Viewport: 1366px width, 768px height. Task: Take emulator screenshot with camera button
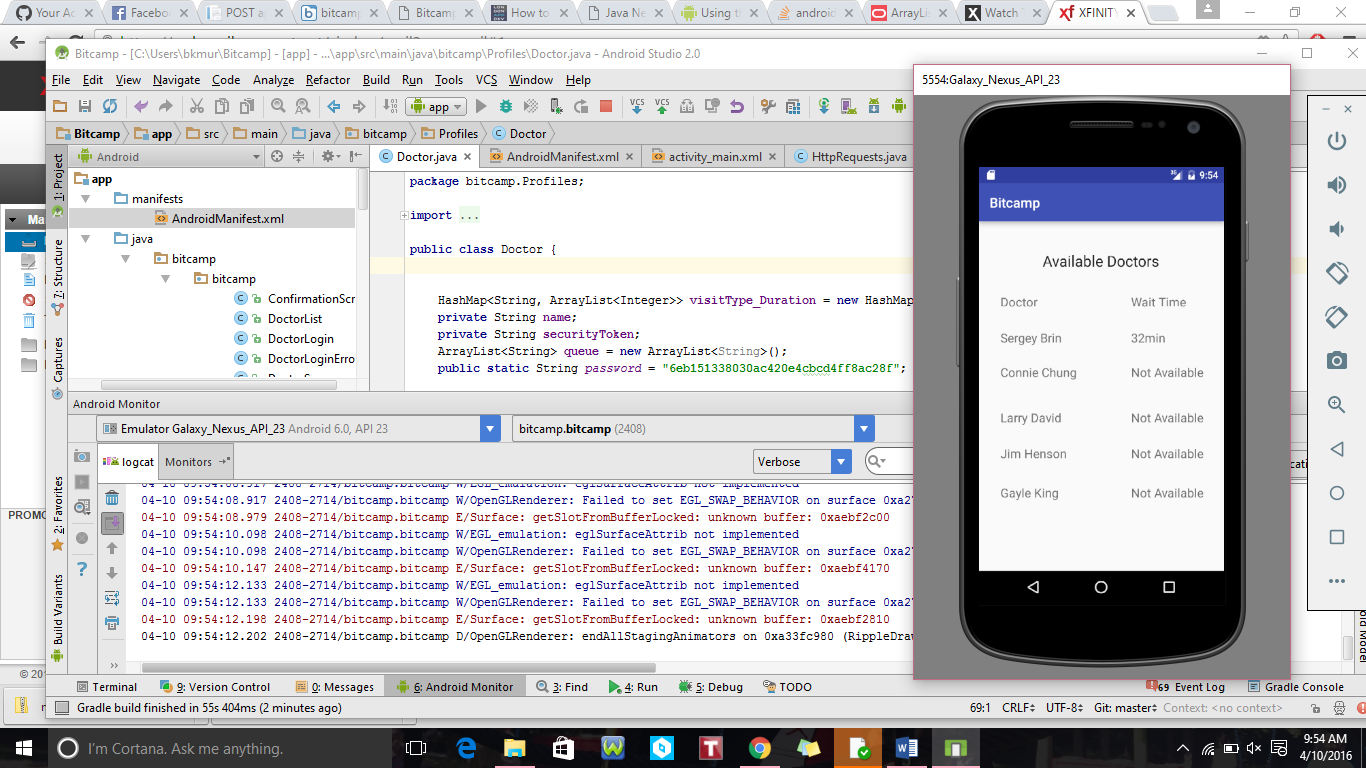[x=1336, y=360]
